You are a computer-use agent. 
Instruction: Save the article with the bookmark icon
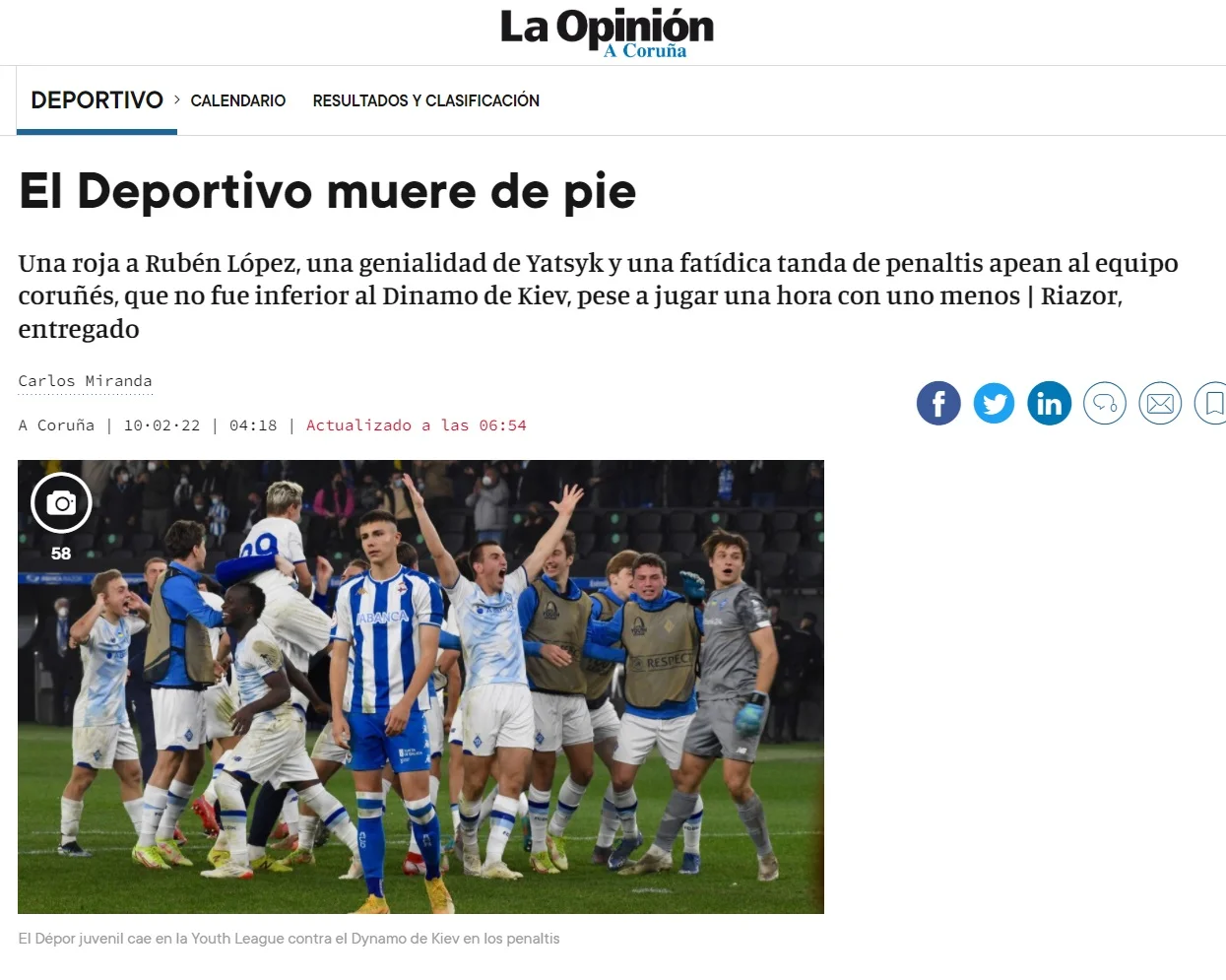[1212, 403]
